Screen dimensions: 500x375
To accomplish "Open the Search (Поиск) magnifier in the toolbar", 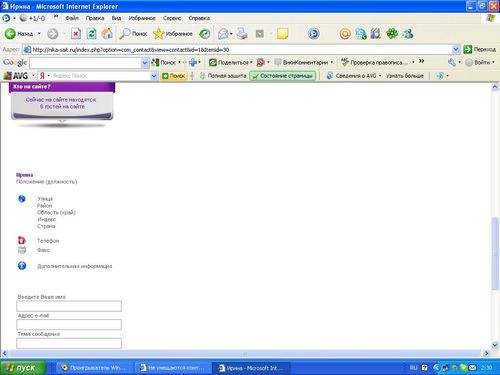I will tap(133, 34).
